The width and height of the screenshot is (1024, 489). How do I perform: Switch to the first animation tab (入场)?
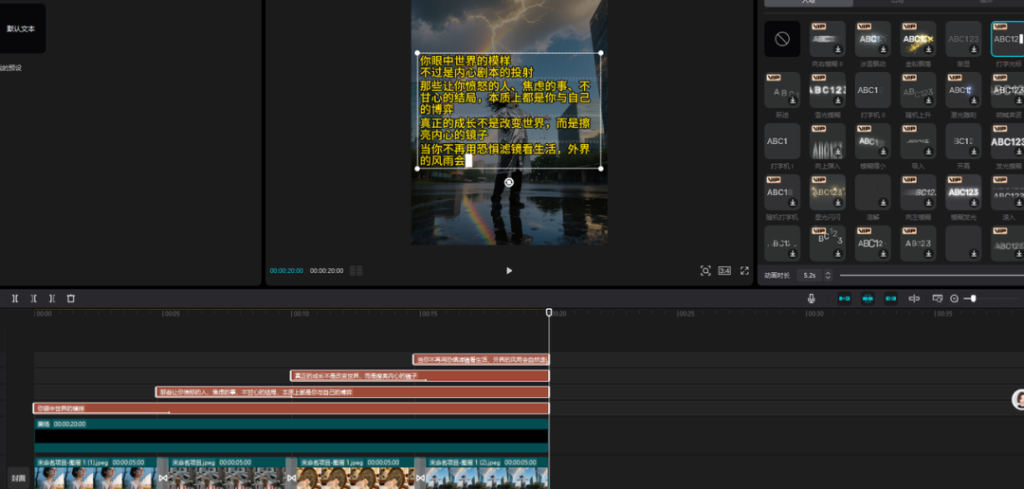(808, 3)
